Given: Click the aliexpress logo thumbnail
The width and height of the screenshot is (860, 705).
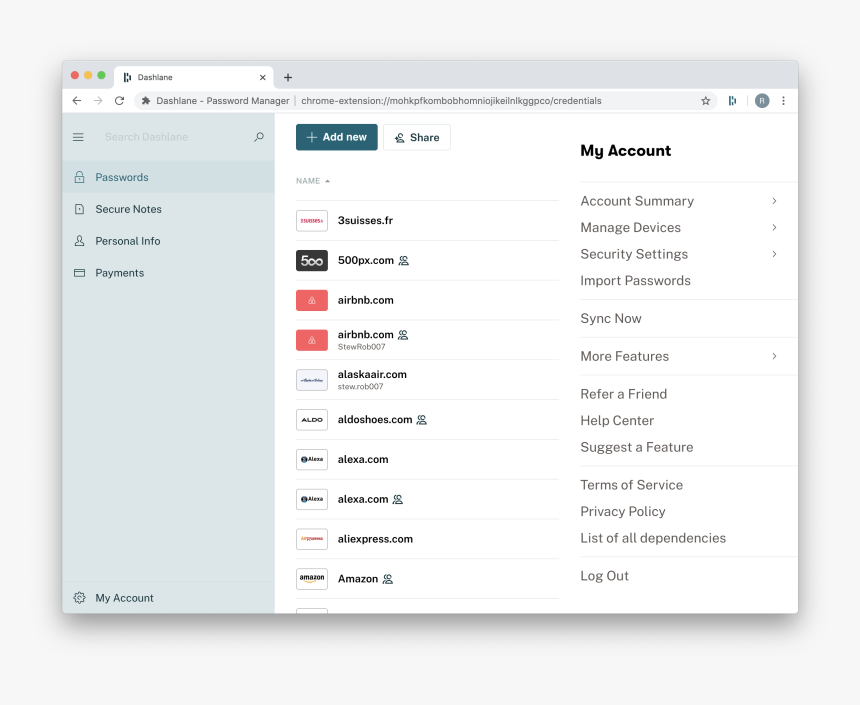Looking at the screenshot, I should pyautogui.click(x=312, y=539).
